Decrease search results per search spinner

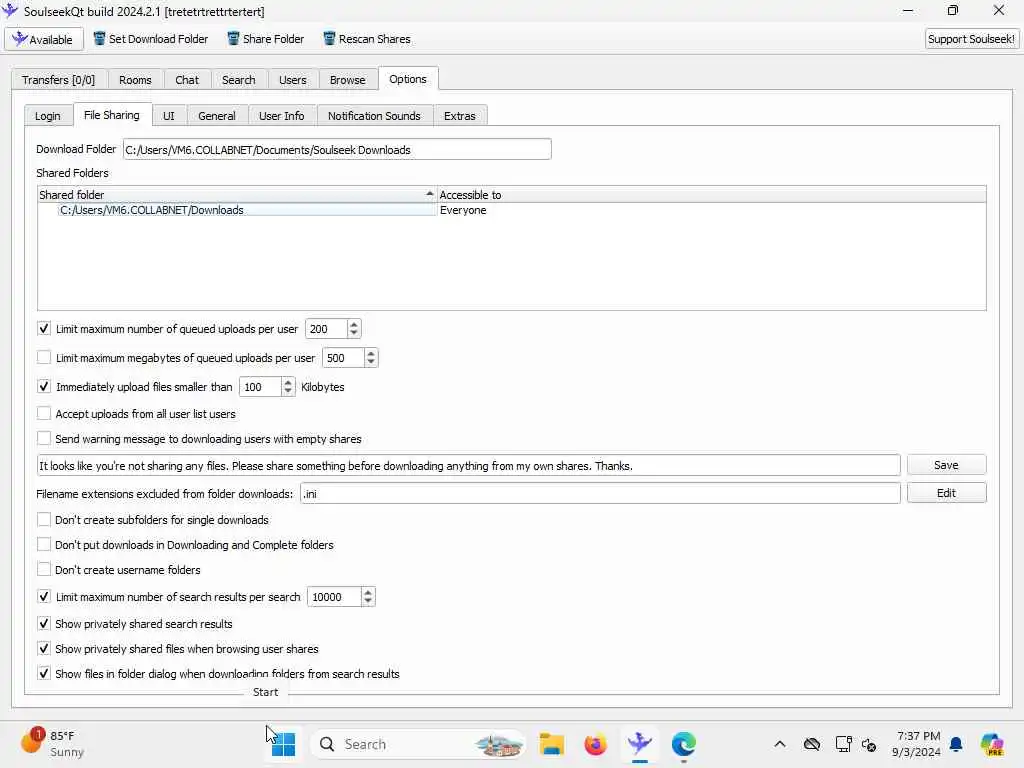click(368, 601)
